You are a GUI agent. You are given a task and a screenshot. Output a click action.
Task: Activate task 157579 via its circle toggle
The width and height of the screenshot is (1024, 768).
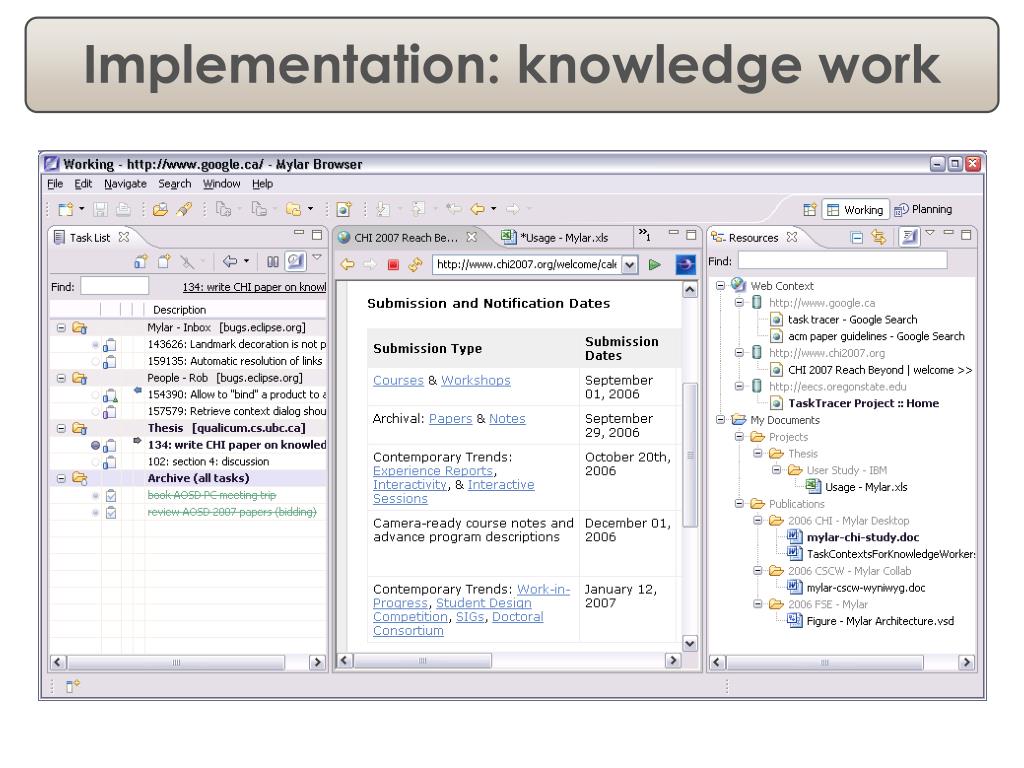[95, 411]
